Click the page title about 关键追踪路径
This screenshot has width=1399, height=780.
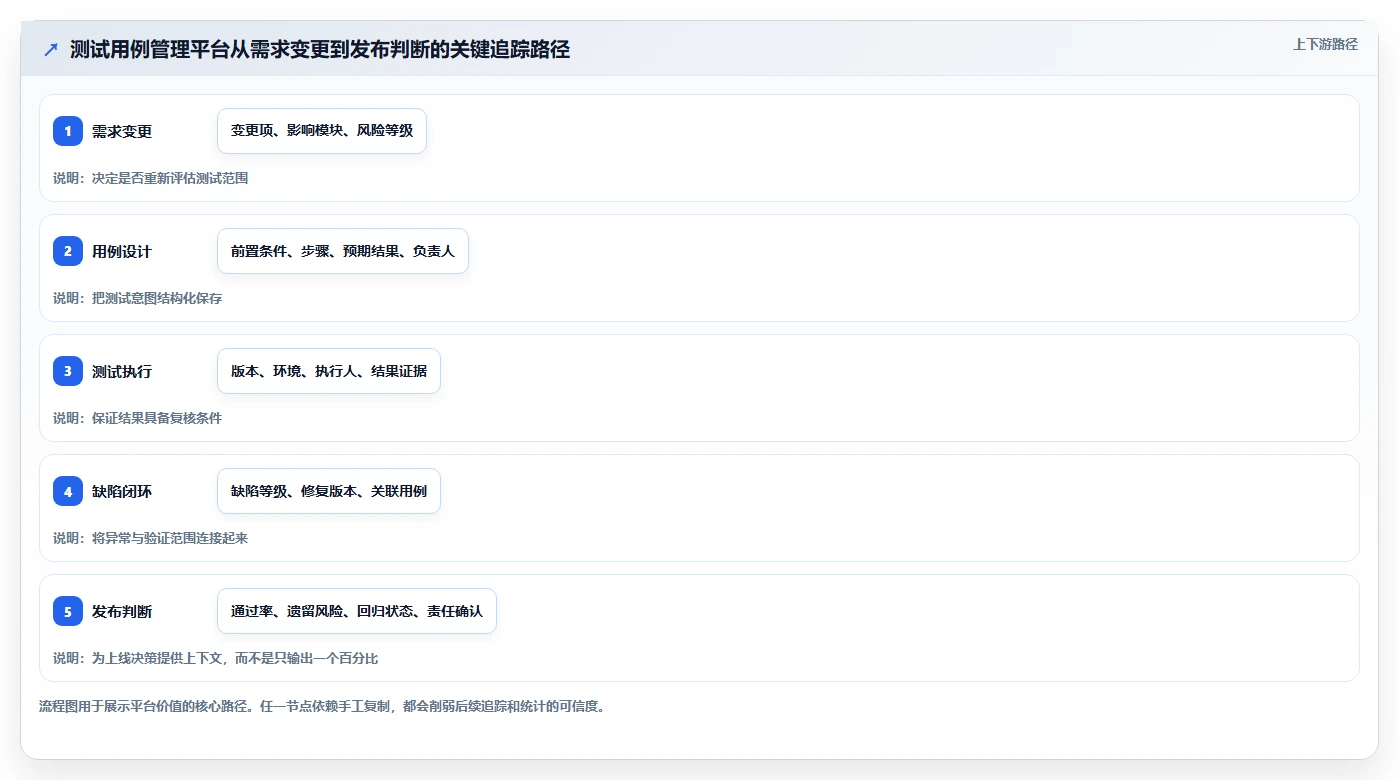(x=320, y=49)
